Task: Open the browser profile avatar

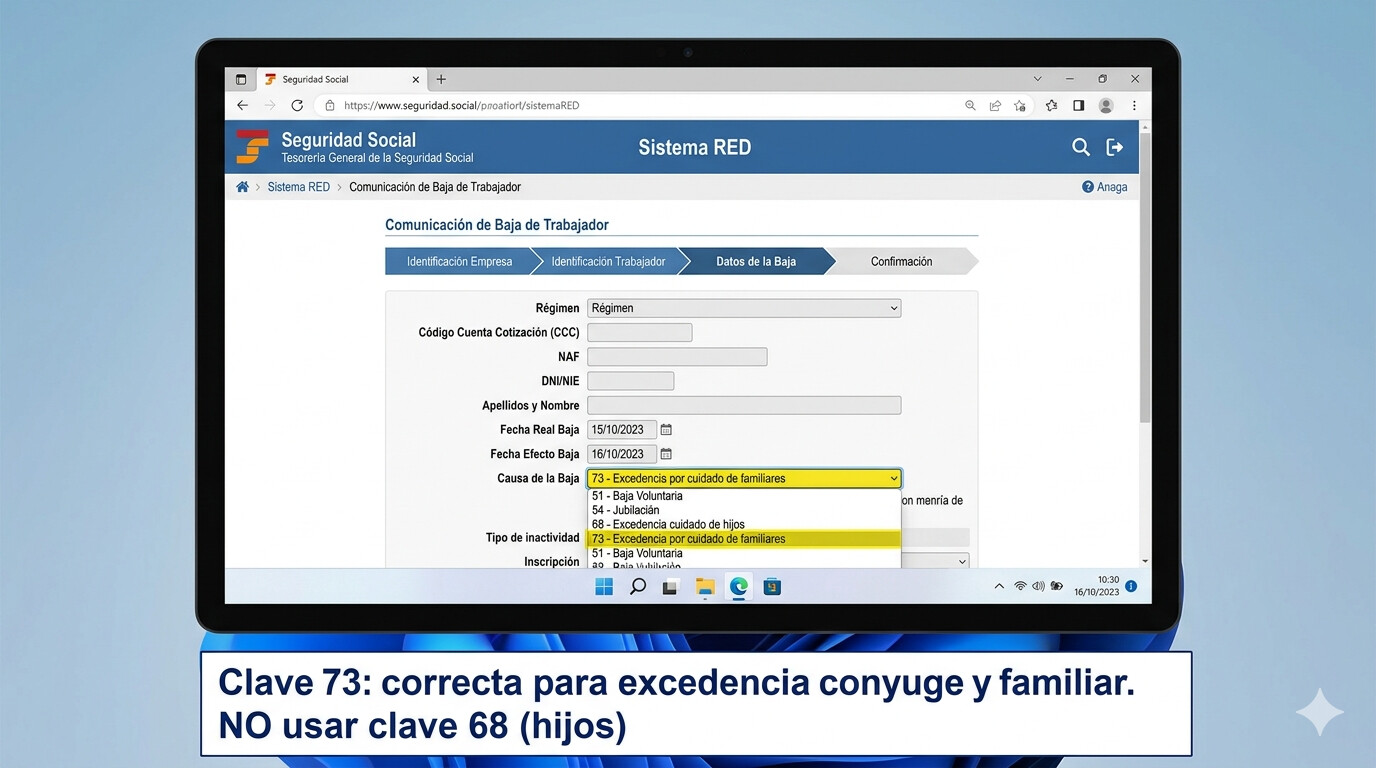Action: coord(1106,105)
